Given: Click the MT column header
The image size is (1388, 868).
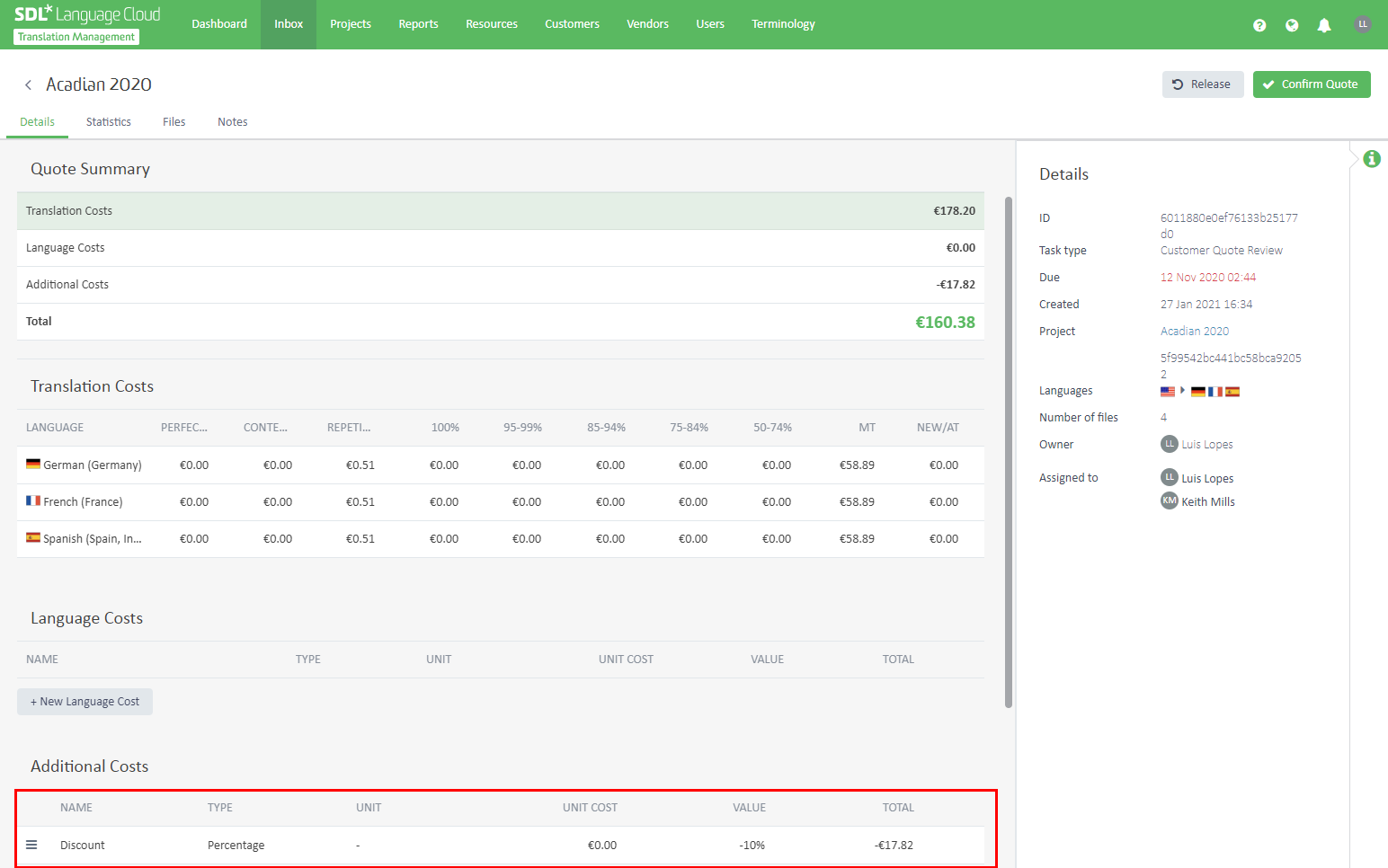Looking at the screenshot, I should (x=867, y=428).
